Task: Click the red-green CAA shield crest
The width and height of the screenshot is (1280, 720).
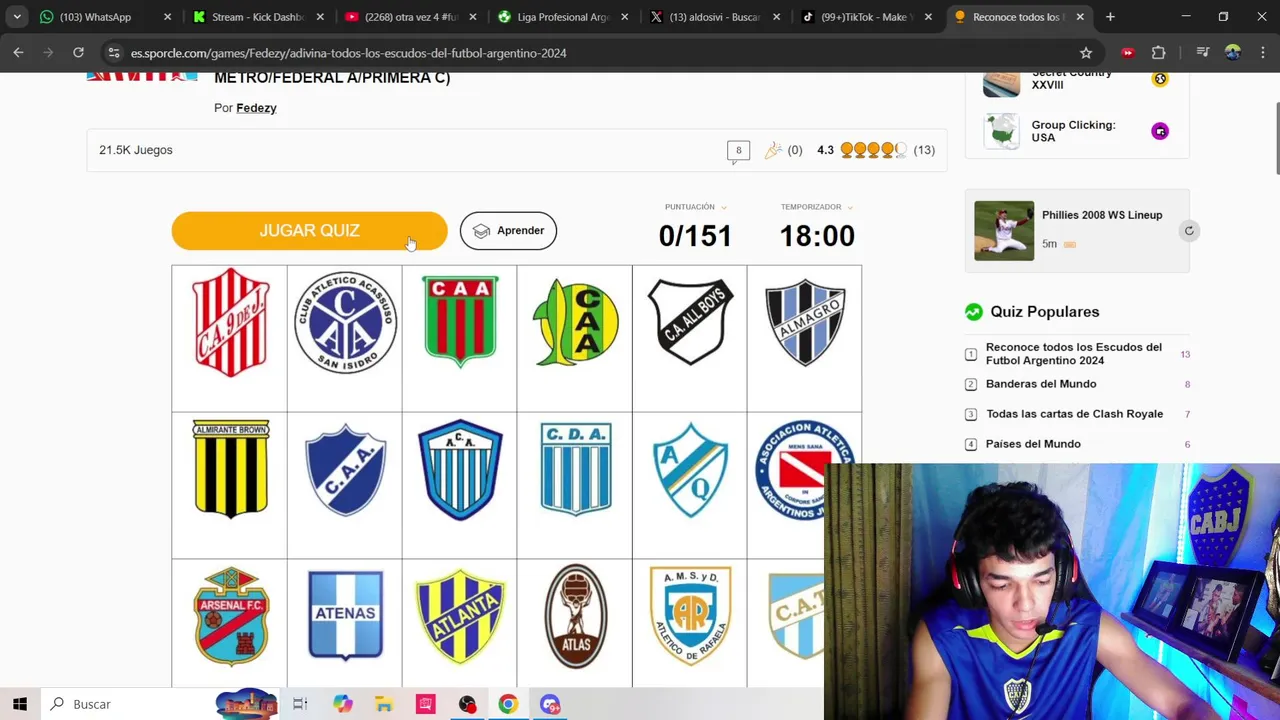Action: point(460,322)
